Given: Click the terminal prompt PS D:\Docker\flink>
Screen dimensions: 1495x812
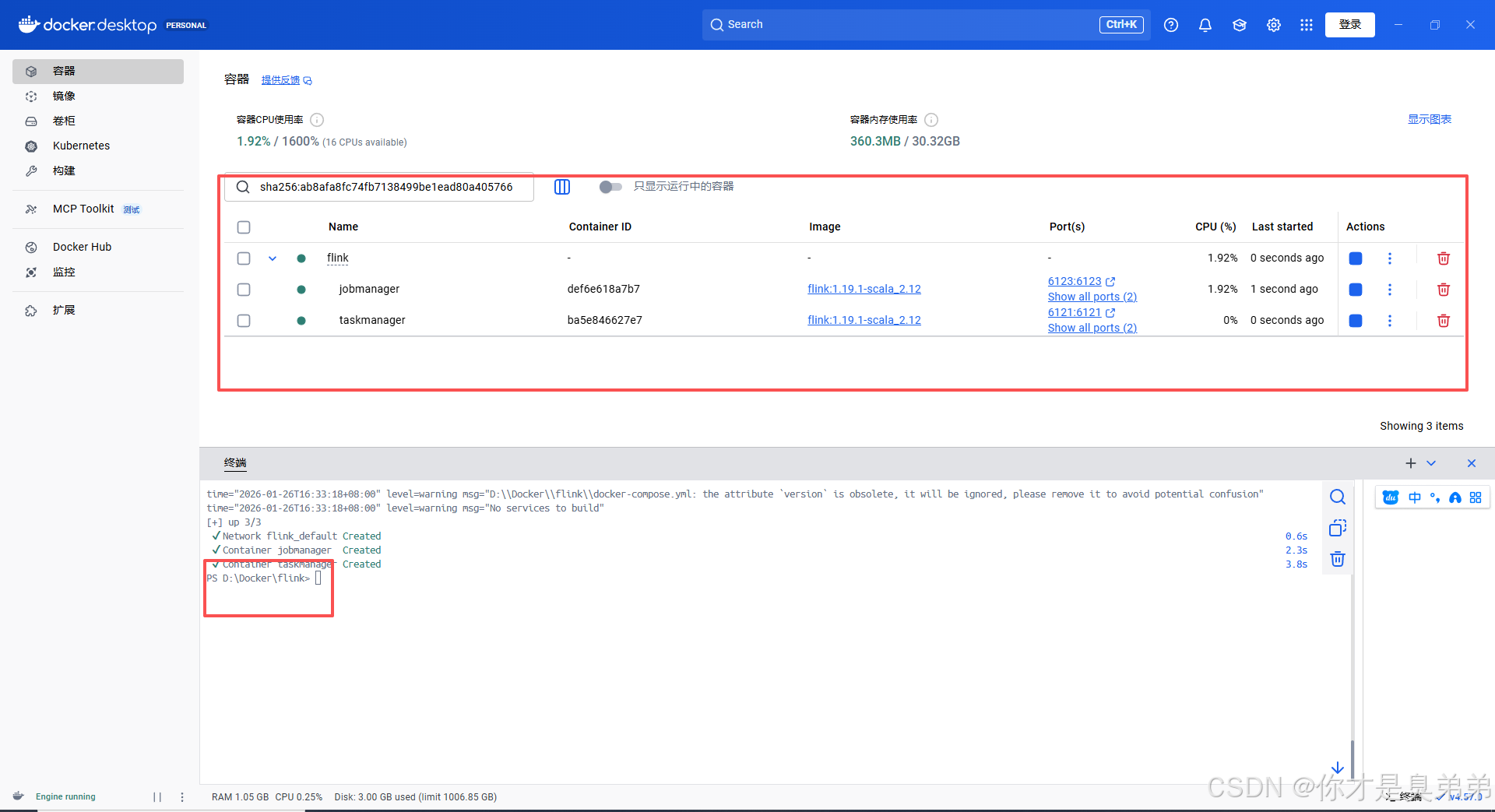Looking at the screenshot, I should [x=259, y=578].
